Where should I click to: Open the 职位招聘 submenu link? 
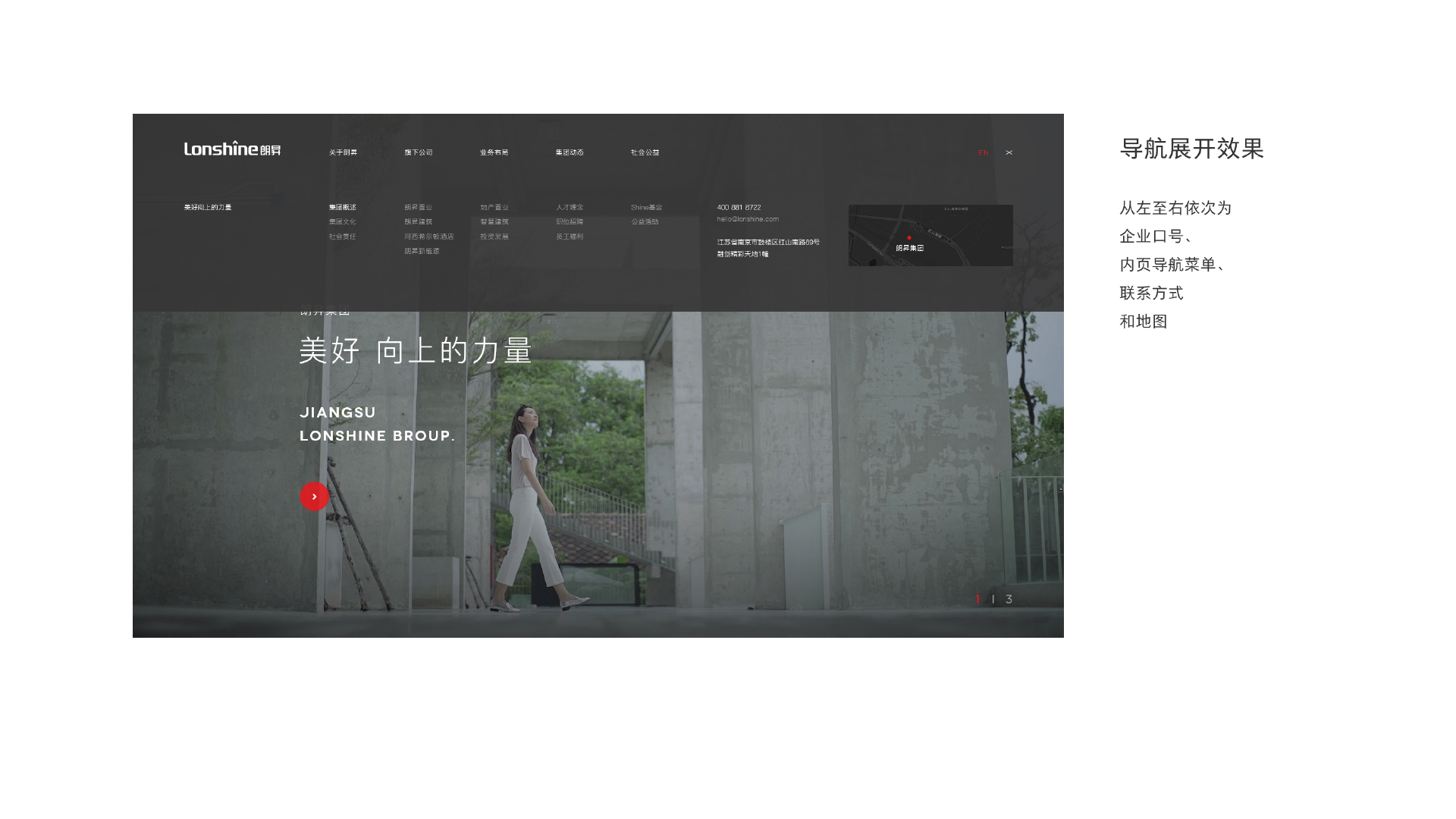[570, 222]
